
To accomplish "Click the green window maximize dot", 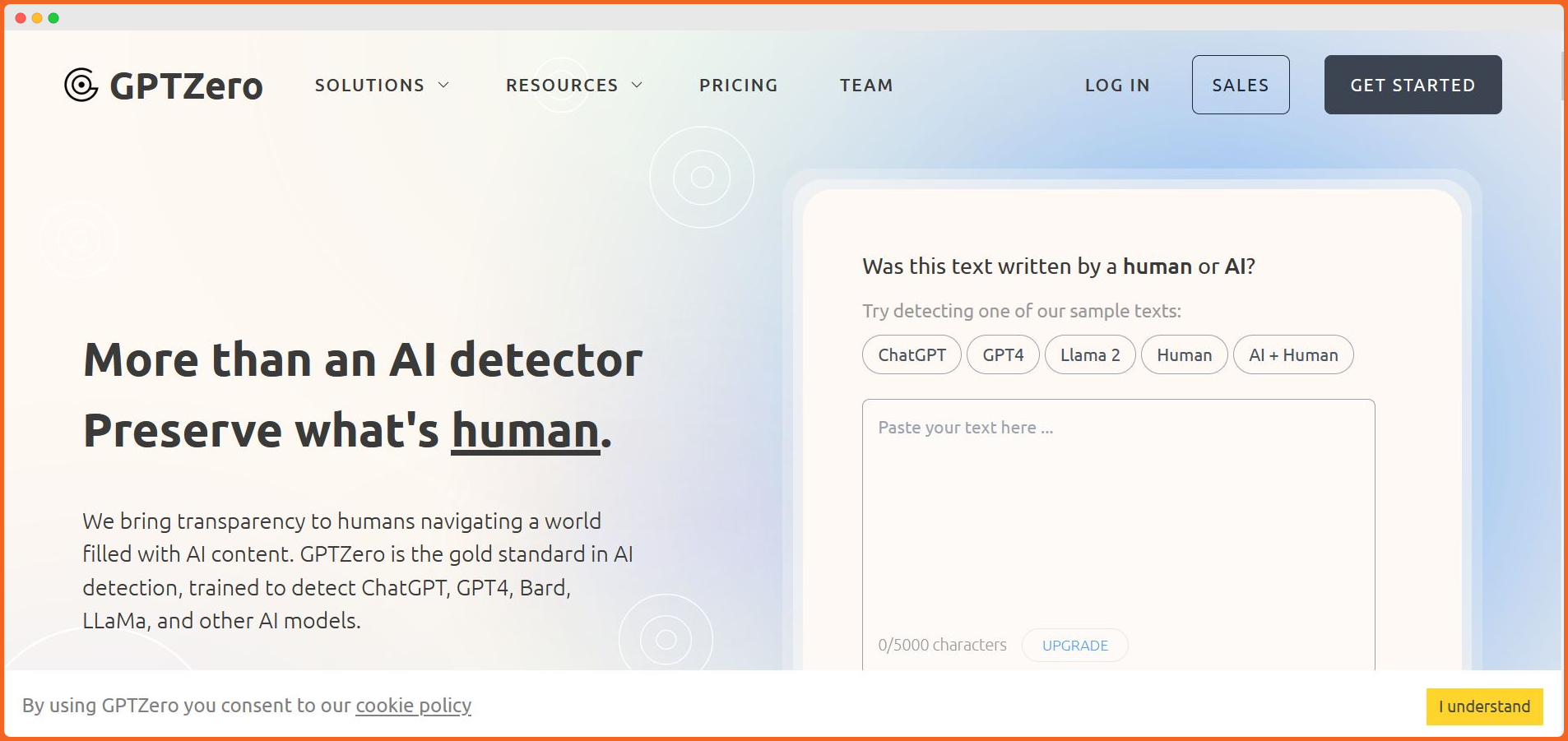I will [x=53, y=18].
